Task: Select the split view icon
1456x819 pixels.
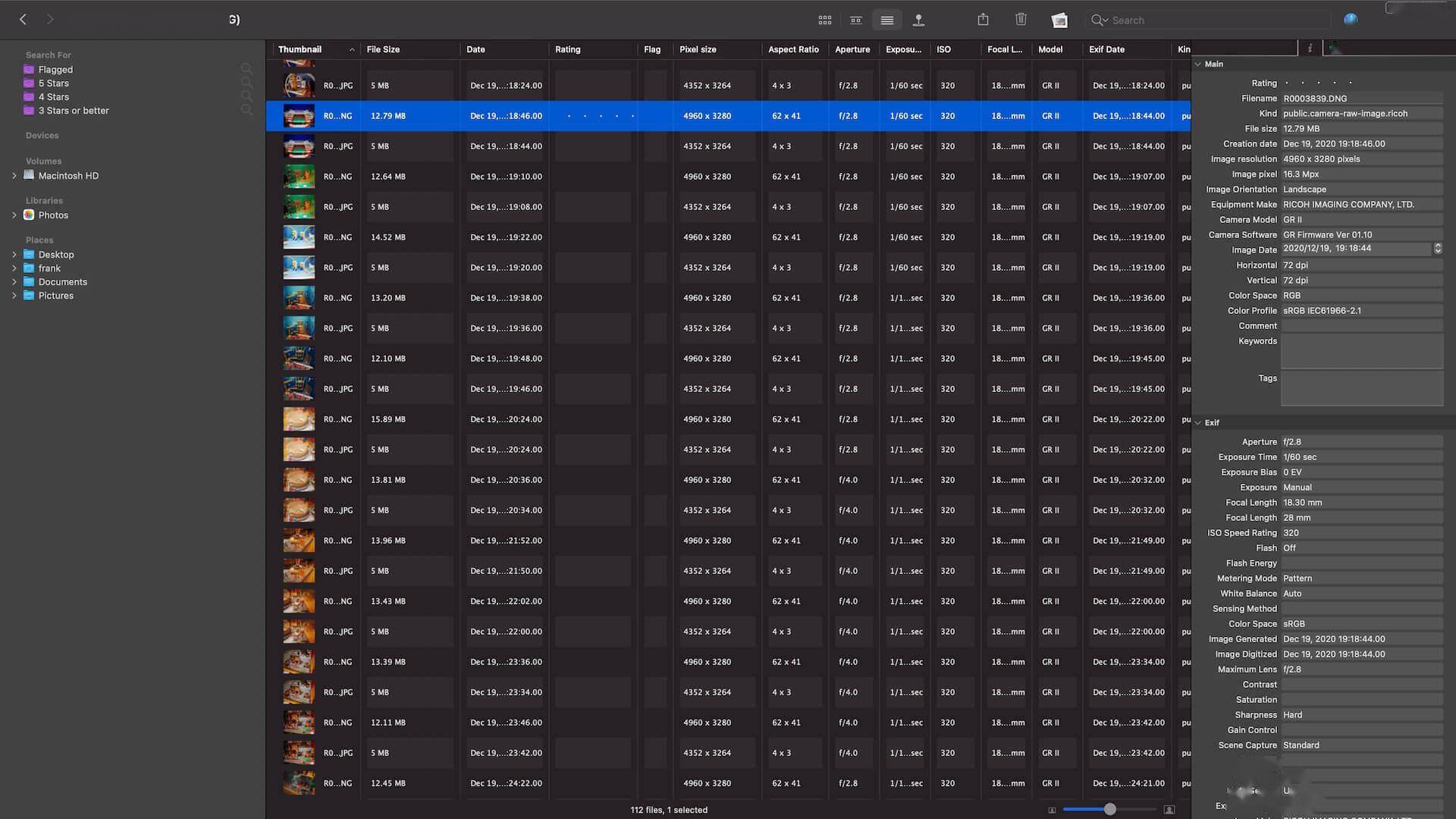Action: pos(855,20)
